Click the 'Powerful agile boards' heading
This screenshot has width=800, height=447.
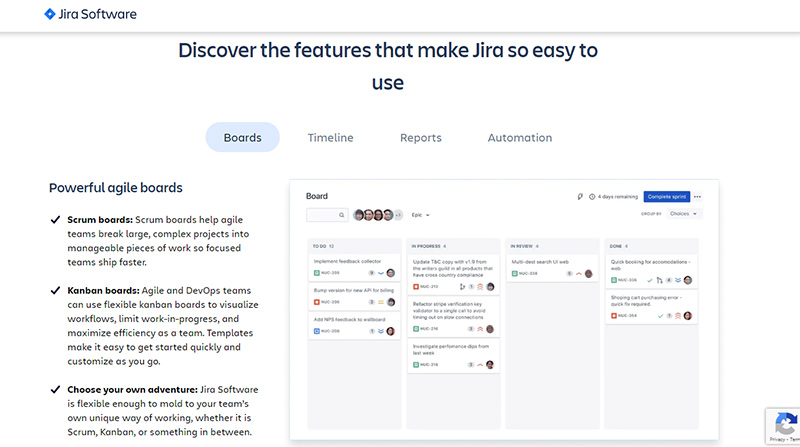tap(116, 187)
